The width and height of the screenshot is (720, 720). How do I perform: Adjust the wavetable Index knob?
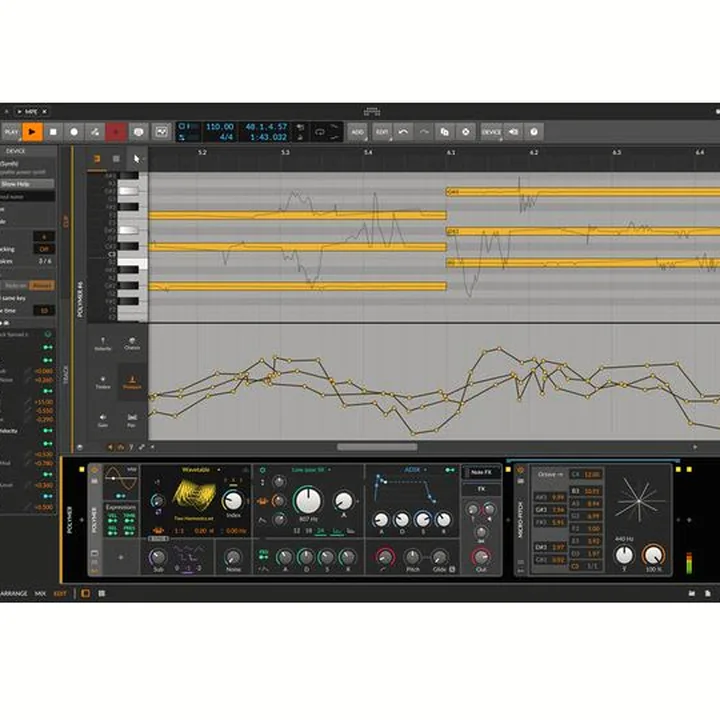click(x=233, y=501)
